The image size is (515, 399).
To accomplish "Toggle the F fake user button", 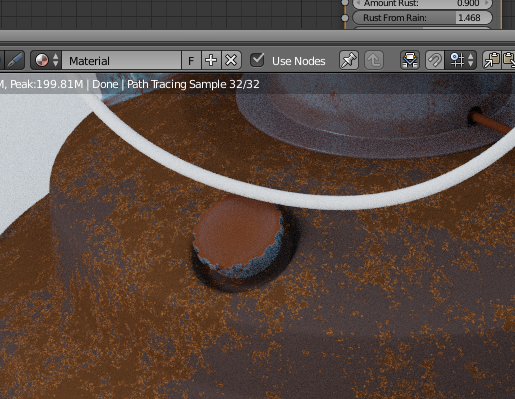I will coord(191,60).
